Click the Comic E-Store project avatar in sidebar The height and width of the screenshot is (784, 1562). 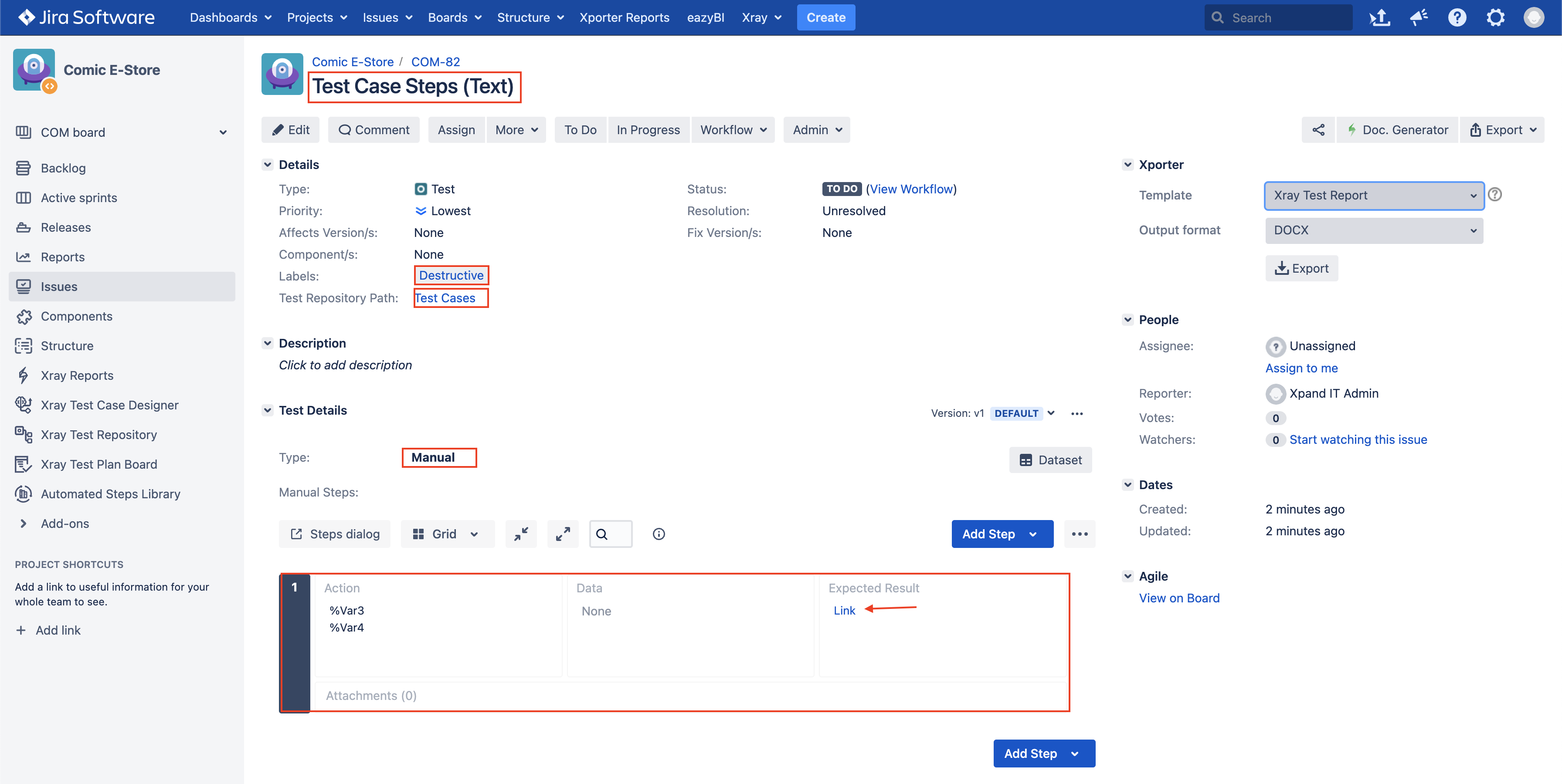point(34,70)
